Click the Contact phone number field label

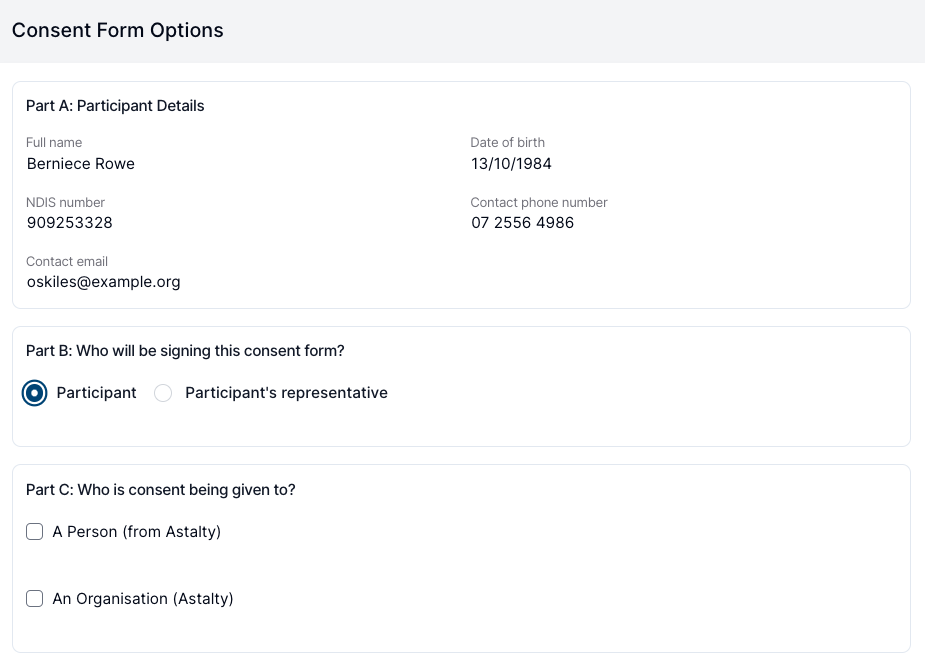[539, 203]
